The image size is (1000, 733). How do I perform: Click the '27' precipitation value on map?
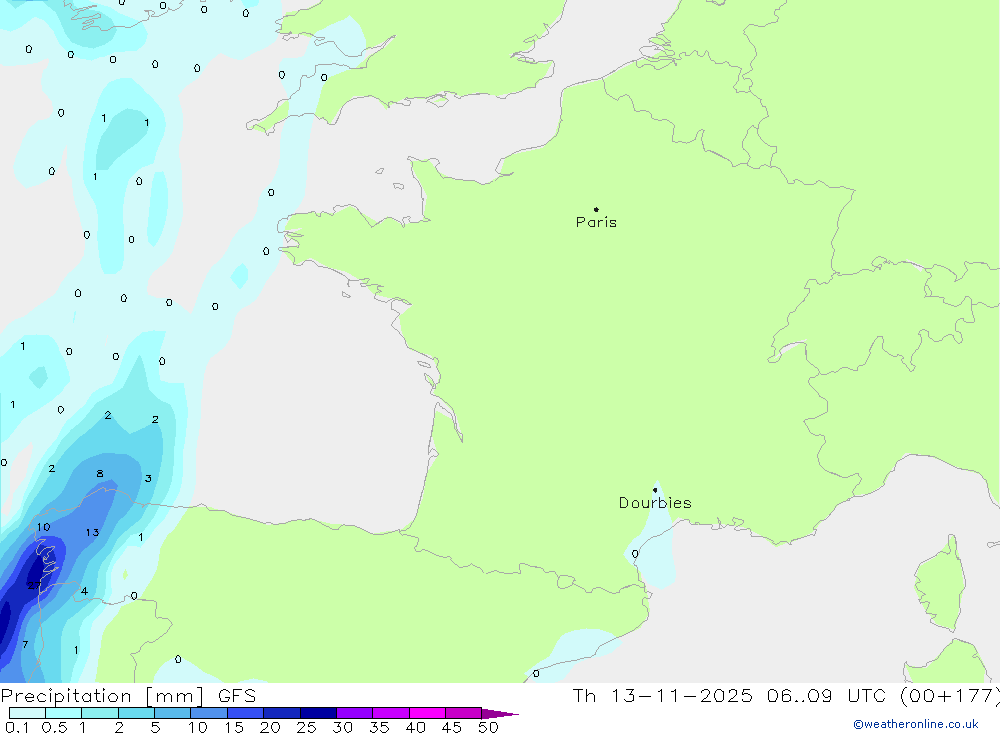click(x=34, y=585)
